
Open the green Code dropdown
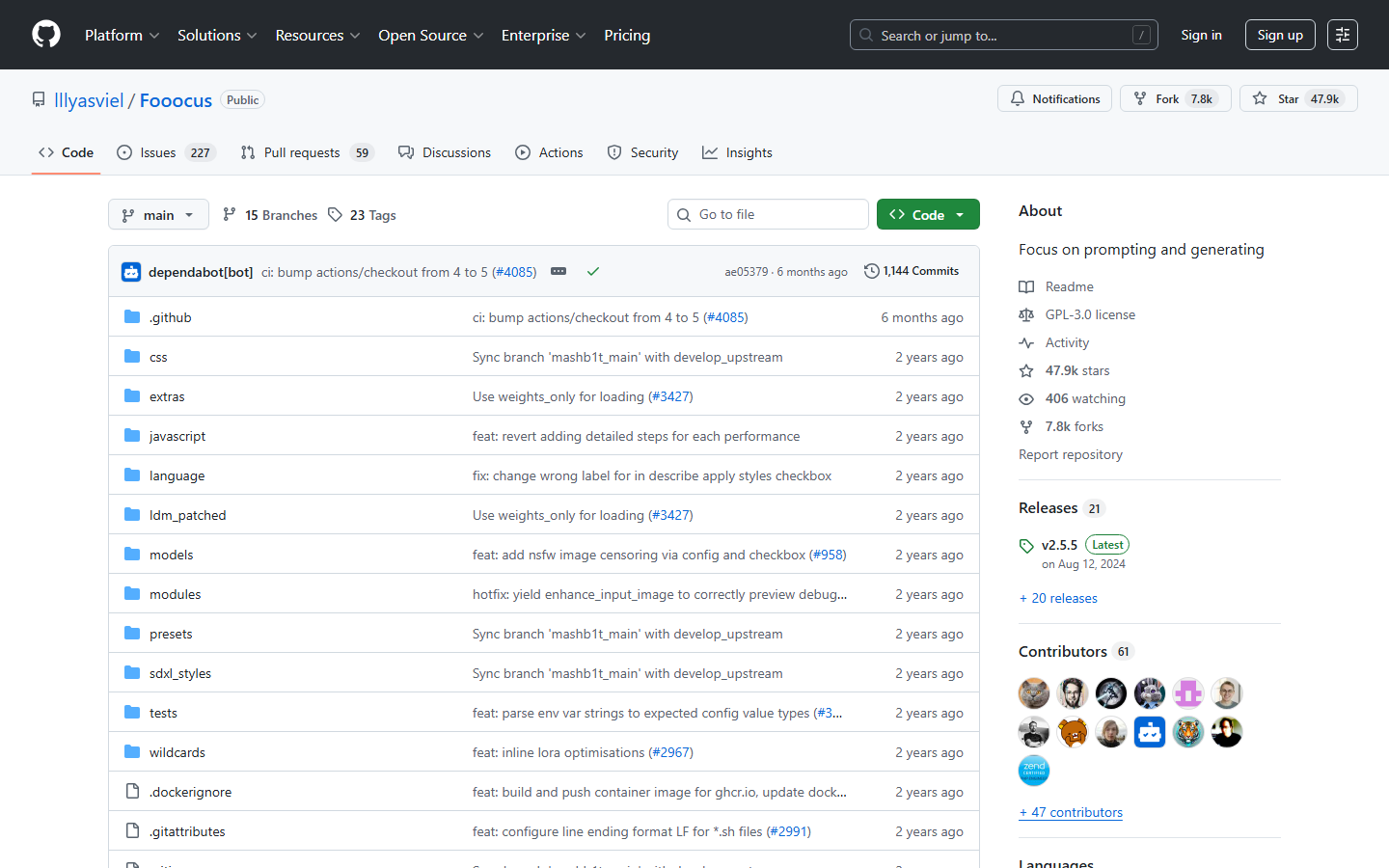928,213
